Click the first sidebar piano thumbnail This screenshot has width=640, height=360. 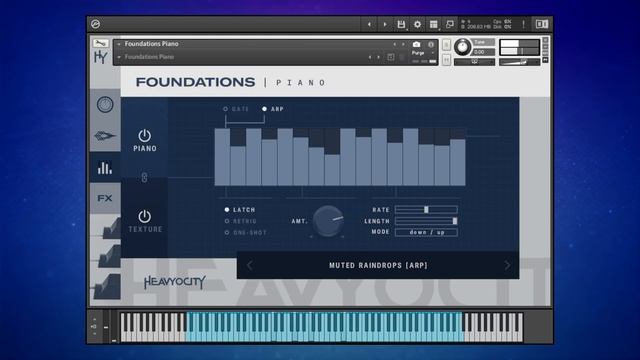pos(107,227)
